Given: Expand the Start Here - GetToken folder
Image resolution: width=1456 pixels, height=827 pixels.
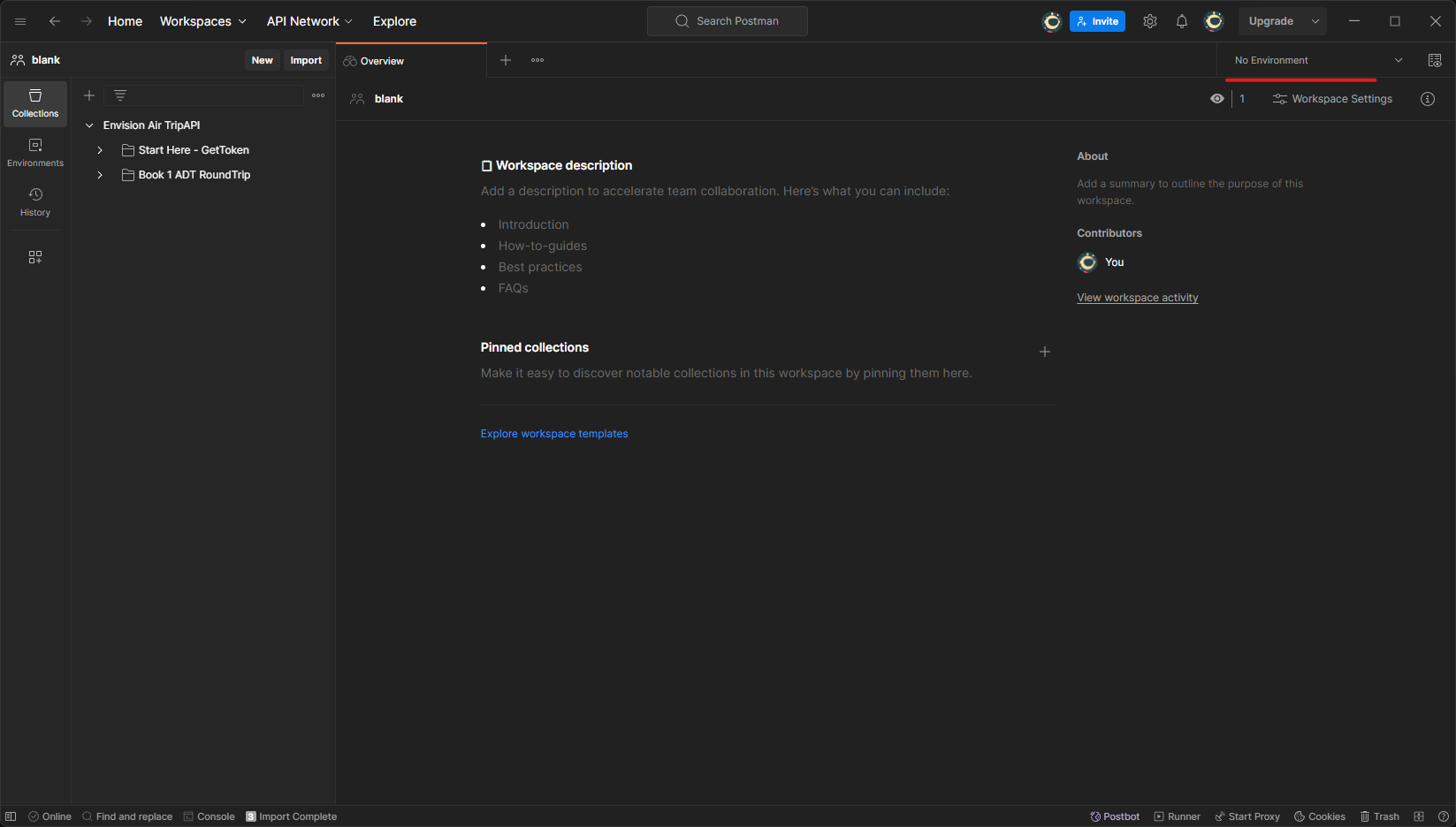Looking at the screenshot, I should click(100, 150).
